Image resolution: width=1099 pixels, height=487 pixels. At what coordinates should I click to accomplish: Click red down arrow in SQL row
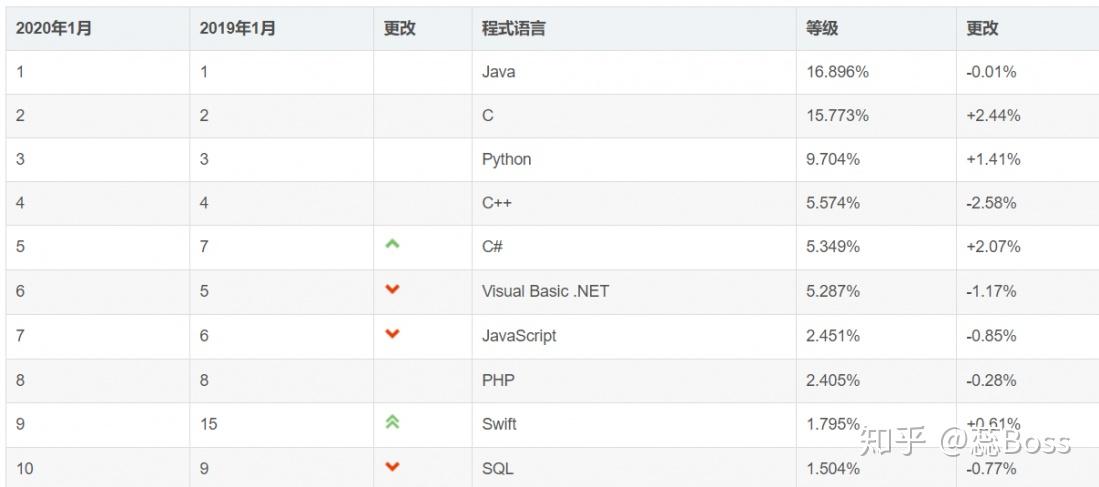(392, 466)
